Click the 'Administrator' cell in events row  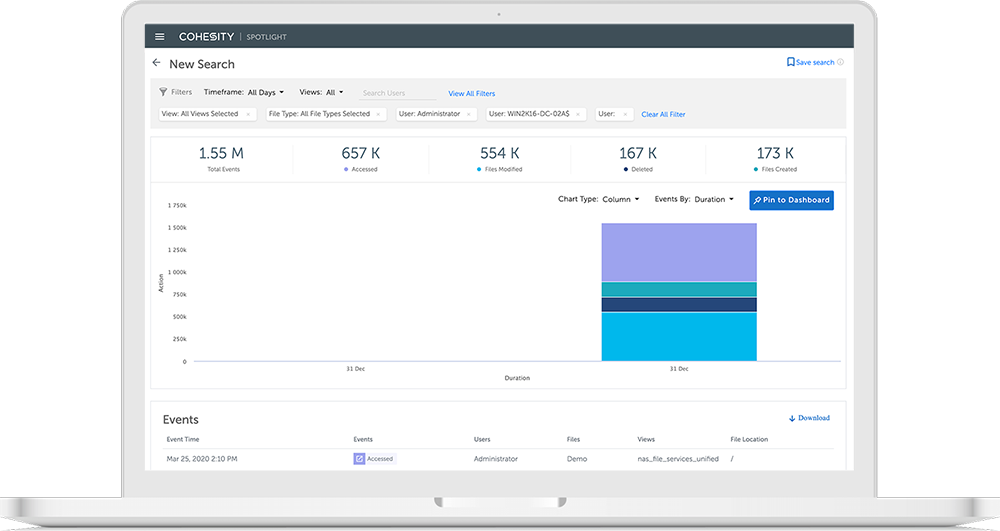pyautogui.click(x=496, y=459)
